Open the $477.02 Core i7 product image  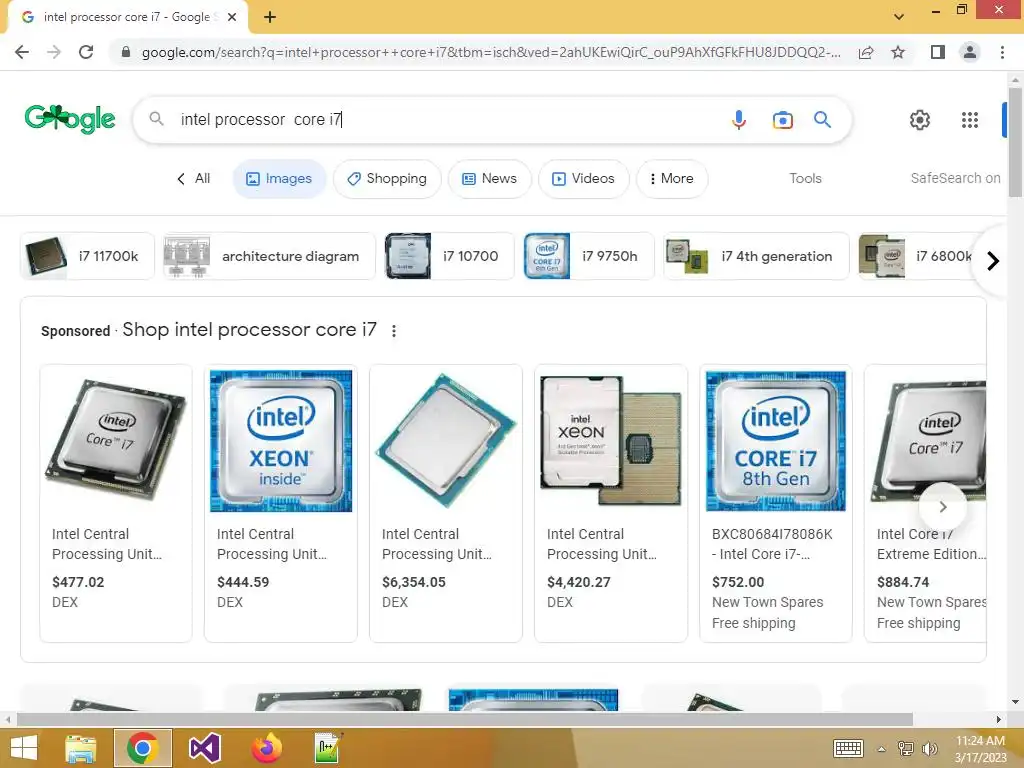coord(116,441)
